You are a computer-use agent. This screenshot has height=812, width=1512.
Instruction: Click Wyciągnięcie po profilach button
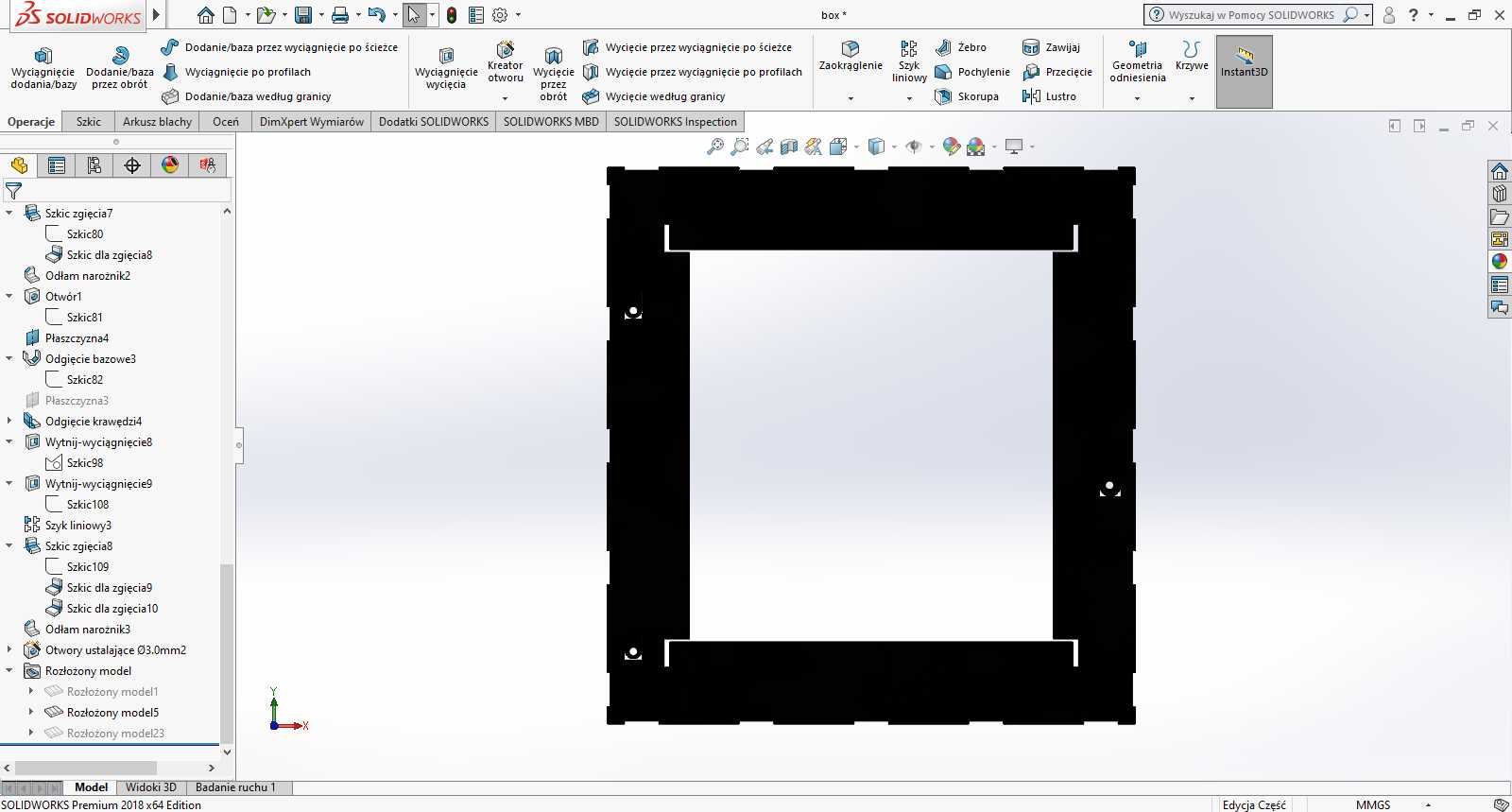[236, 72]
